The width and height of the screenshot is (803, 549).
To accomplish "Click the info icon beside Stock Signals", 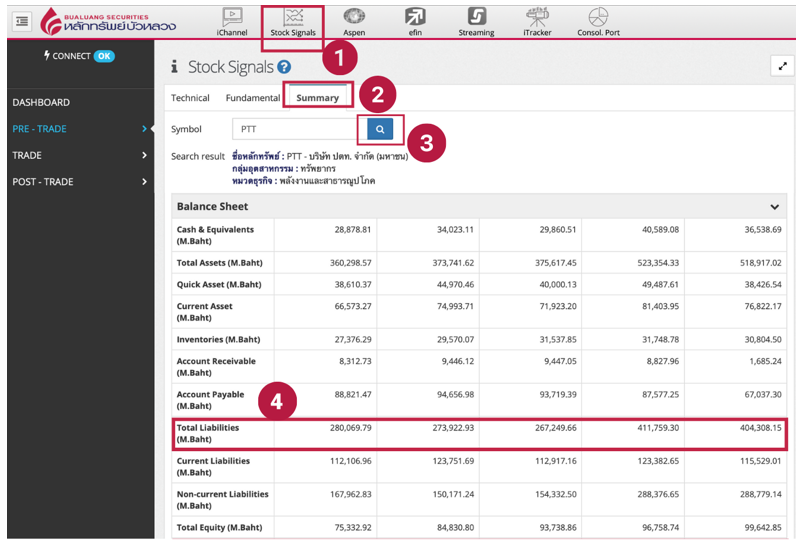I will (175, 67).
